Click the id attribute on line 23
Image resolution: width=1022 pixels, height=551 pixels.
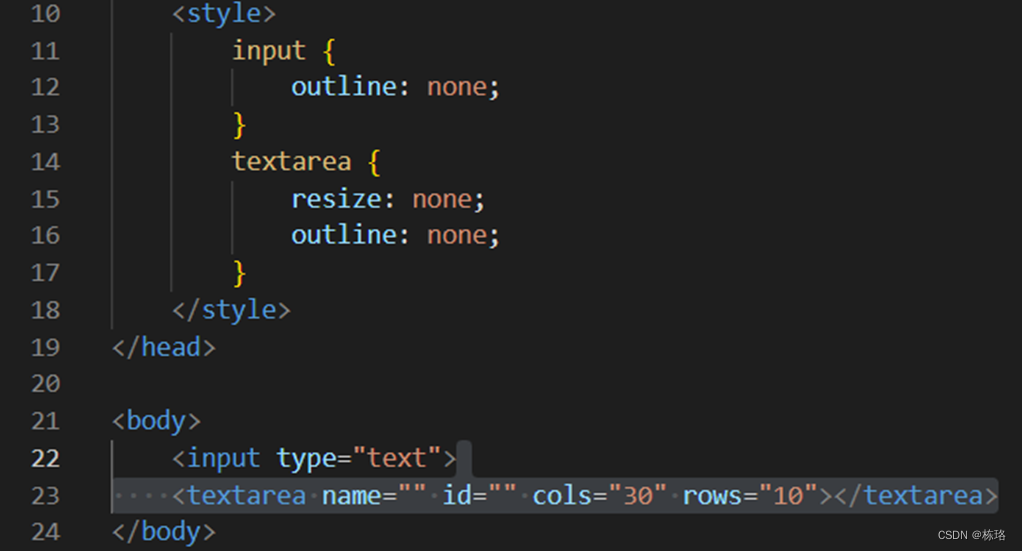(458, 496)
